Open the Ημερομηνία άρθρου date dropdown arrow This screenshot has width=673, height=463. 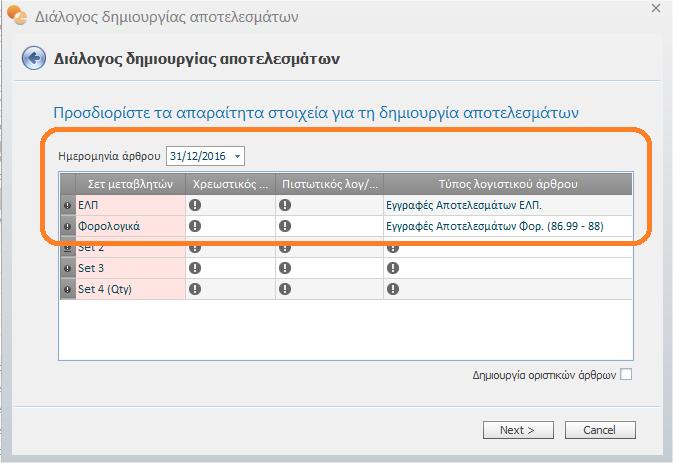pyautogui.click(x=237, y=156)
